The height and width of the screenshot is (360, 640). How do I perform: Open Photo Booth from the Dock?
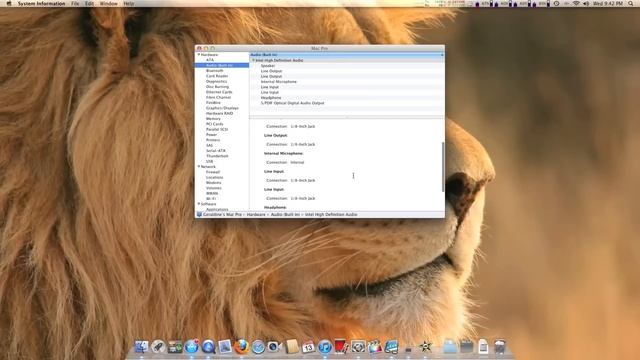point(341,347)
